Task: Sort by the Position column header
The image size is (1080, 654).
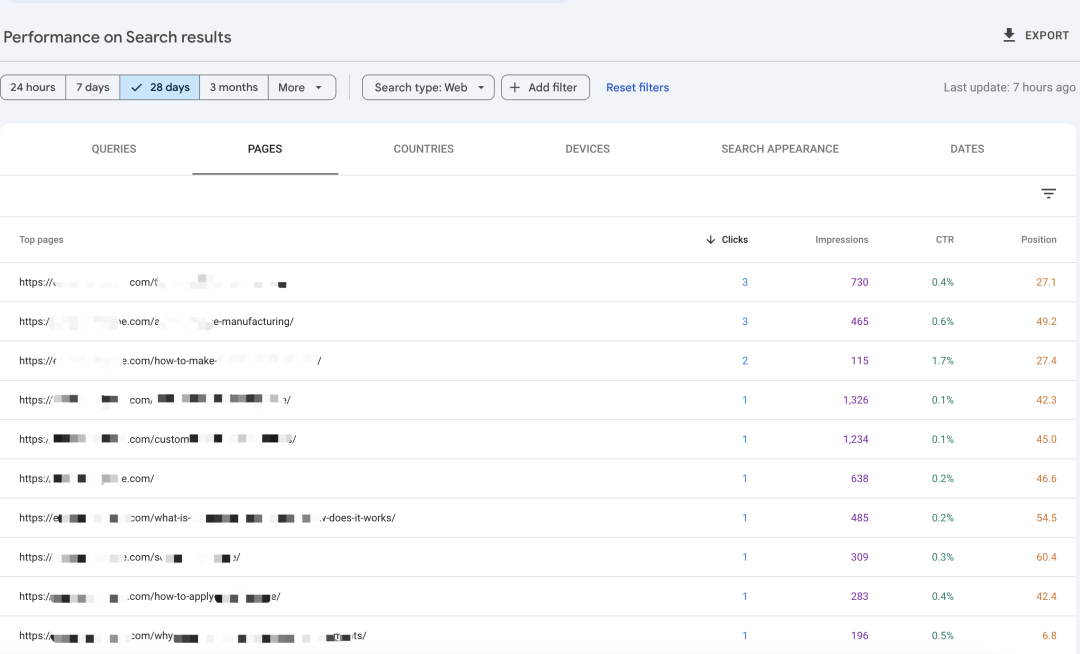Action: coord(1039,240)
